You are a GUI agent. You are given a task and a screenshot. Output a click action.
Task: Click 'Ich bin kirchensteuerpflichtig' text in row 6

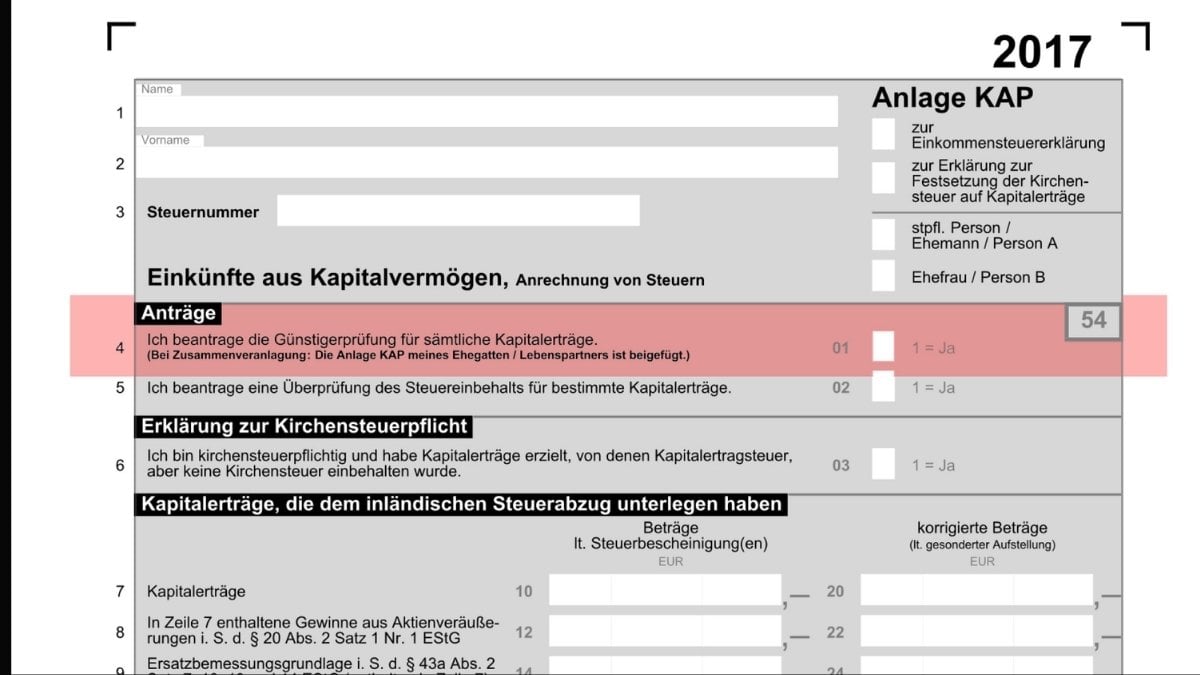470,463
